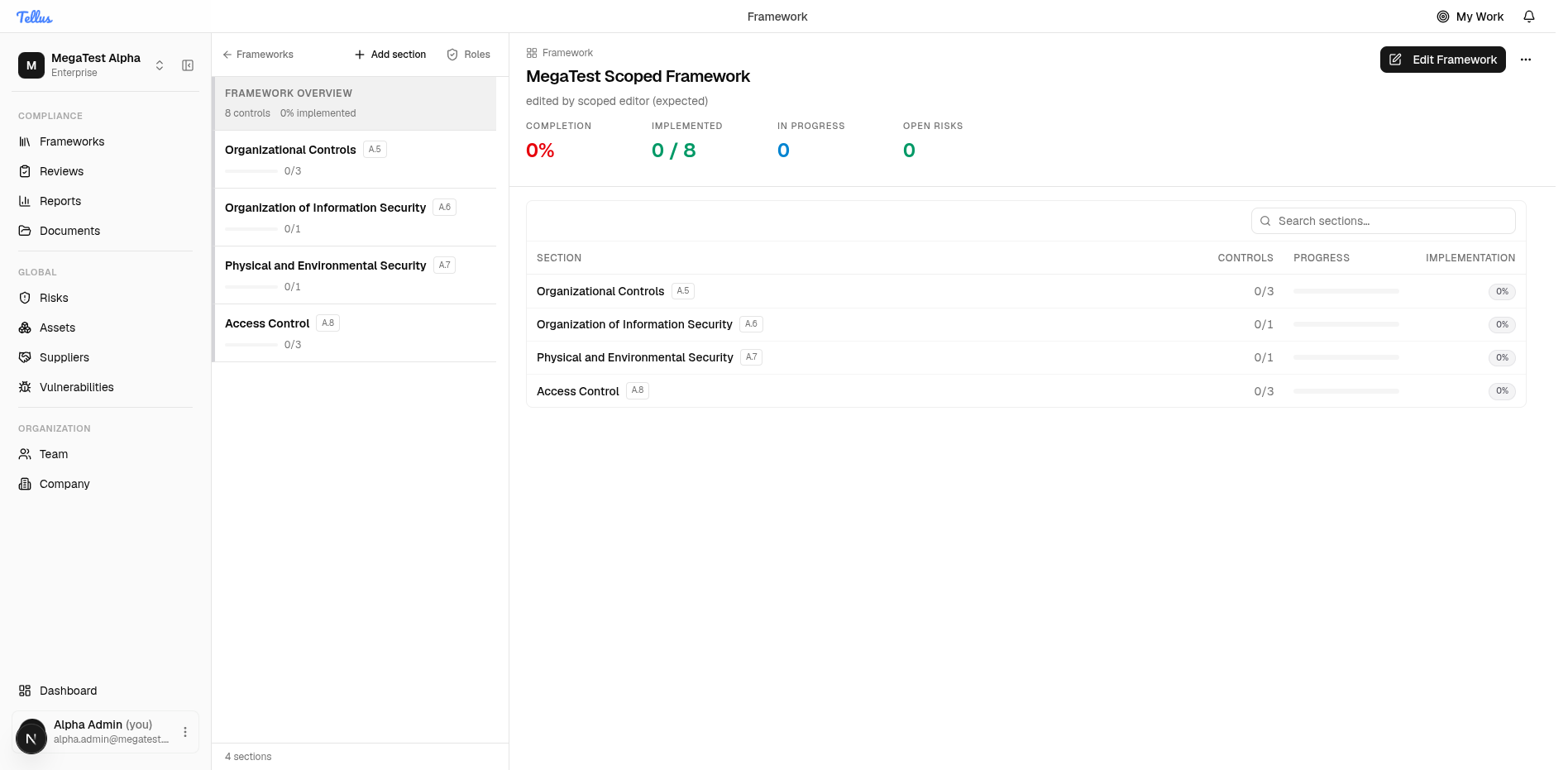This screenshot has height=770, width=1568.
Task: Click the 0 / 8 implemented value
Action: (x=673, y=151)
